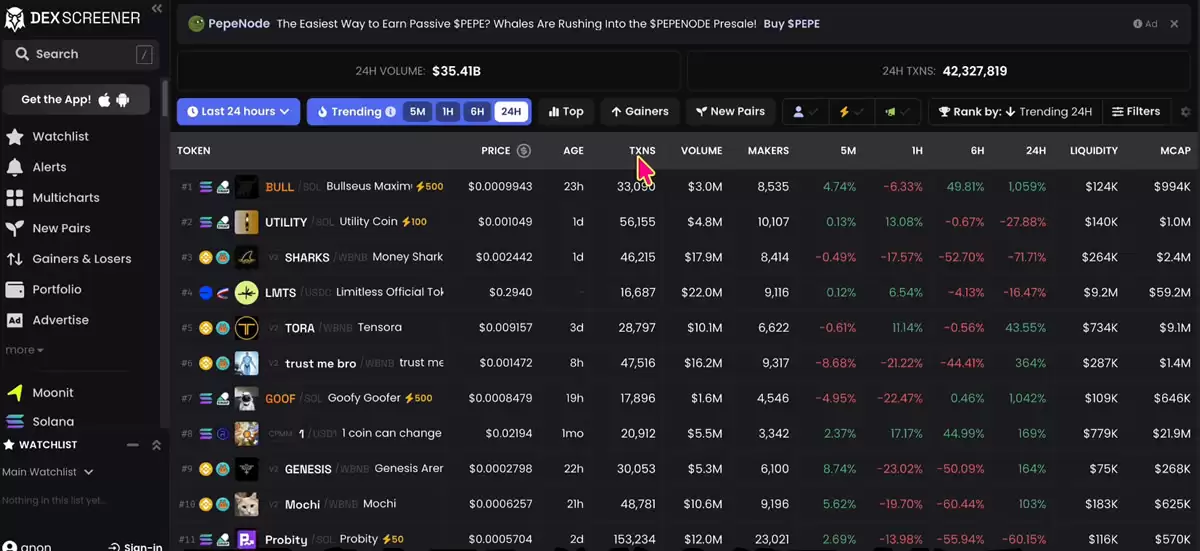Open the Portfolio wallet icon
Image resolution: width=1200 pixels, height=551 pixels.
[x=15, y=290]
